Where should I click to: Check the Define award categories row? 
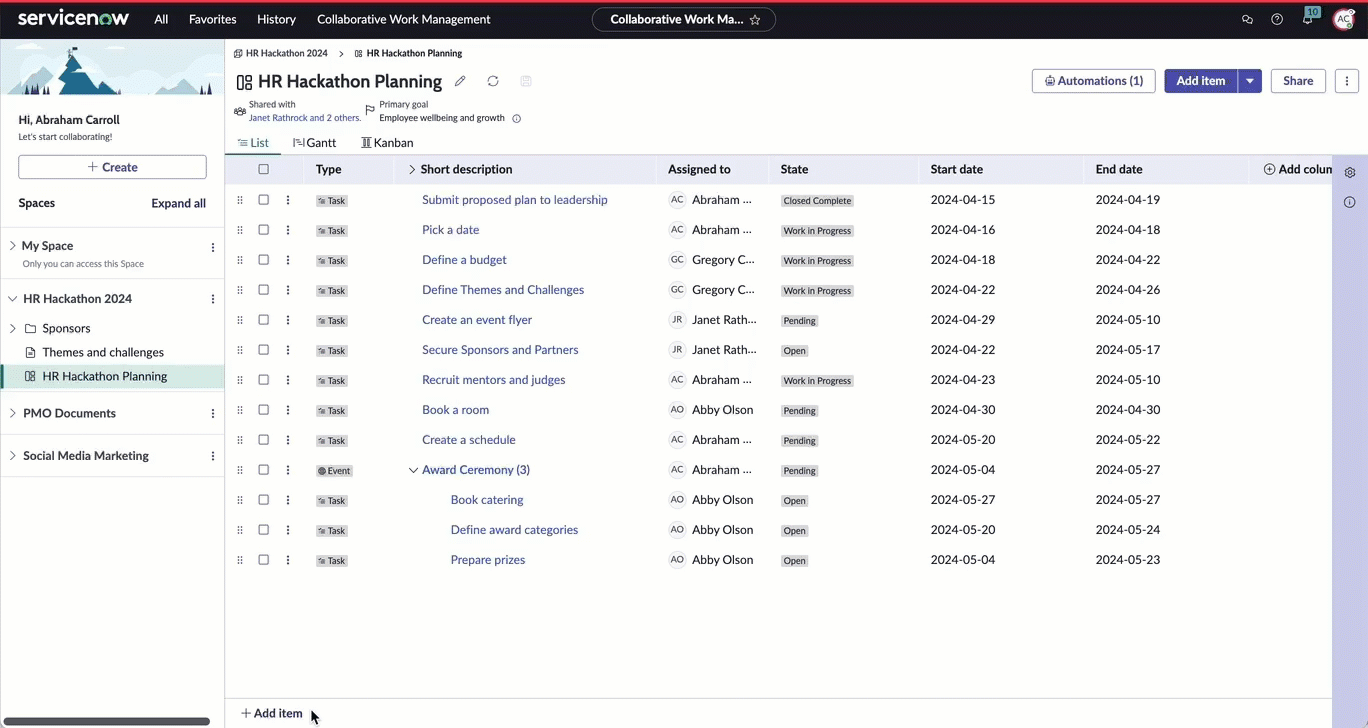[264, 530]
